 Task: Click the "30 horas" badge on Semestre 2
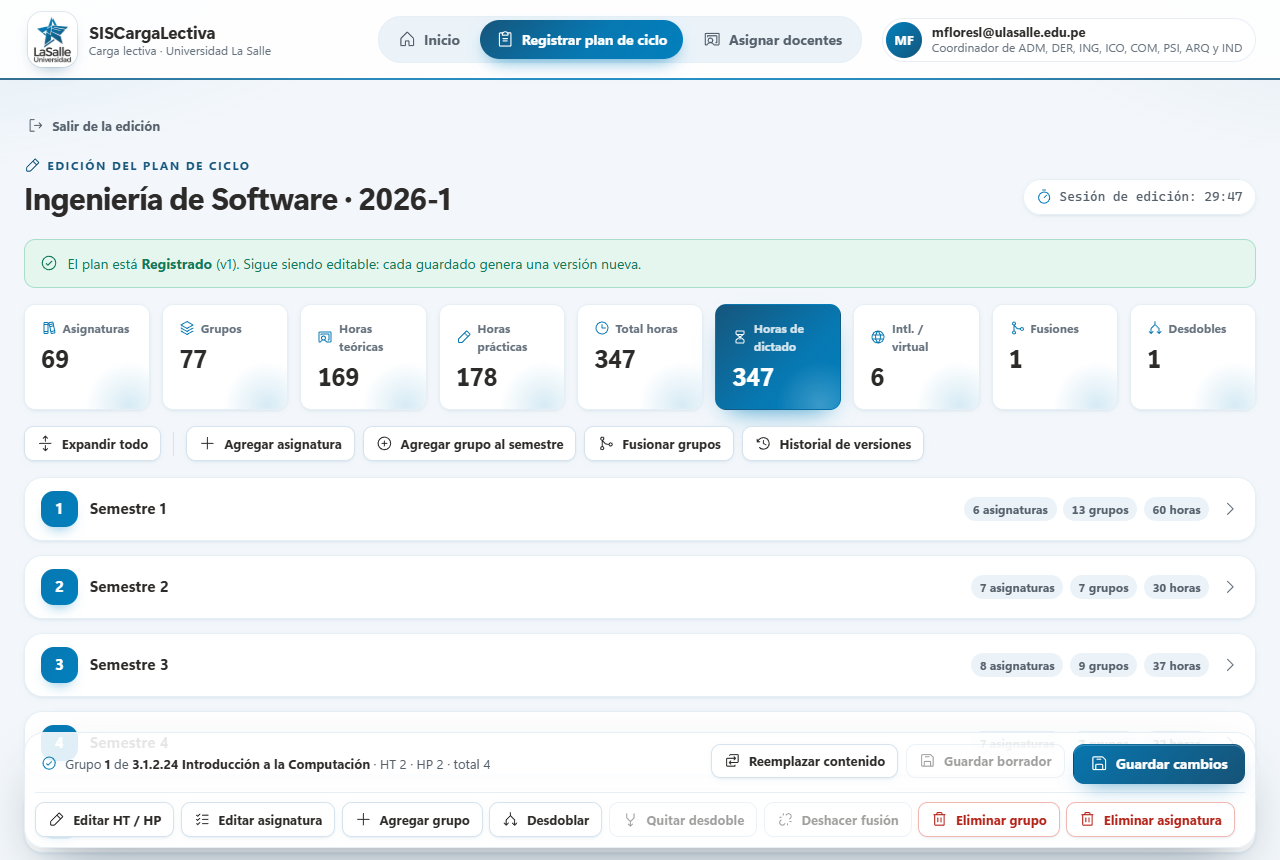tap(1176, 588)
